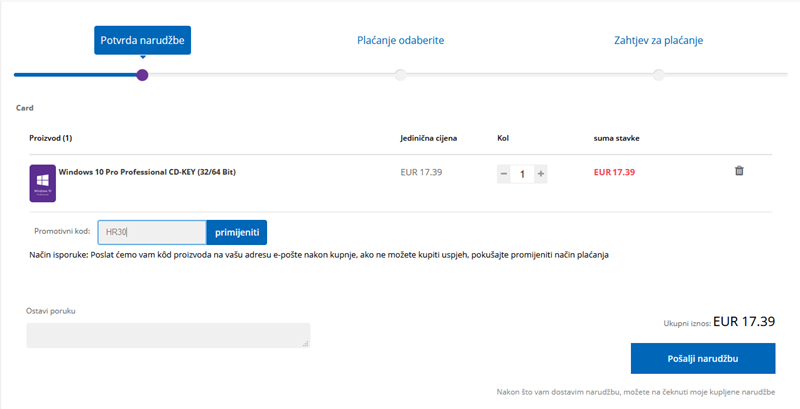Click the quantity field showing 1
Screen dimensions: 800x409
pos(522,173)
